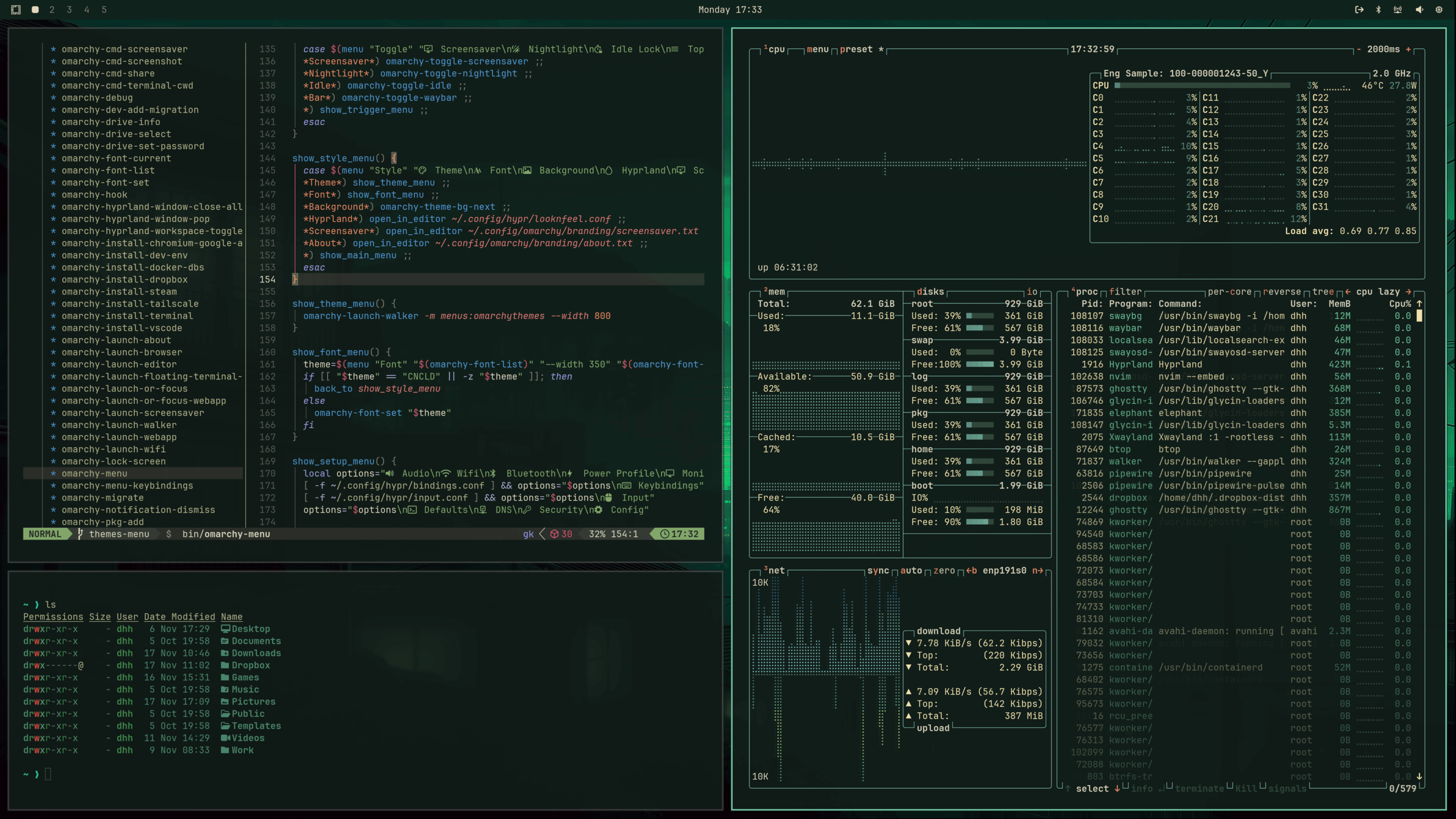
Task: Open the btop preset selector
Action: (856, 49)
